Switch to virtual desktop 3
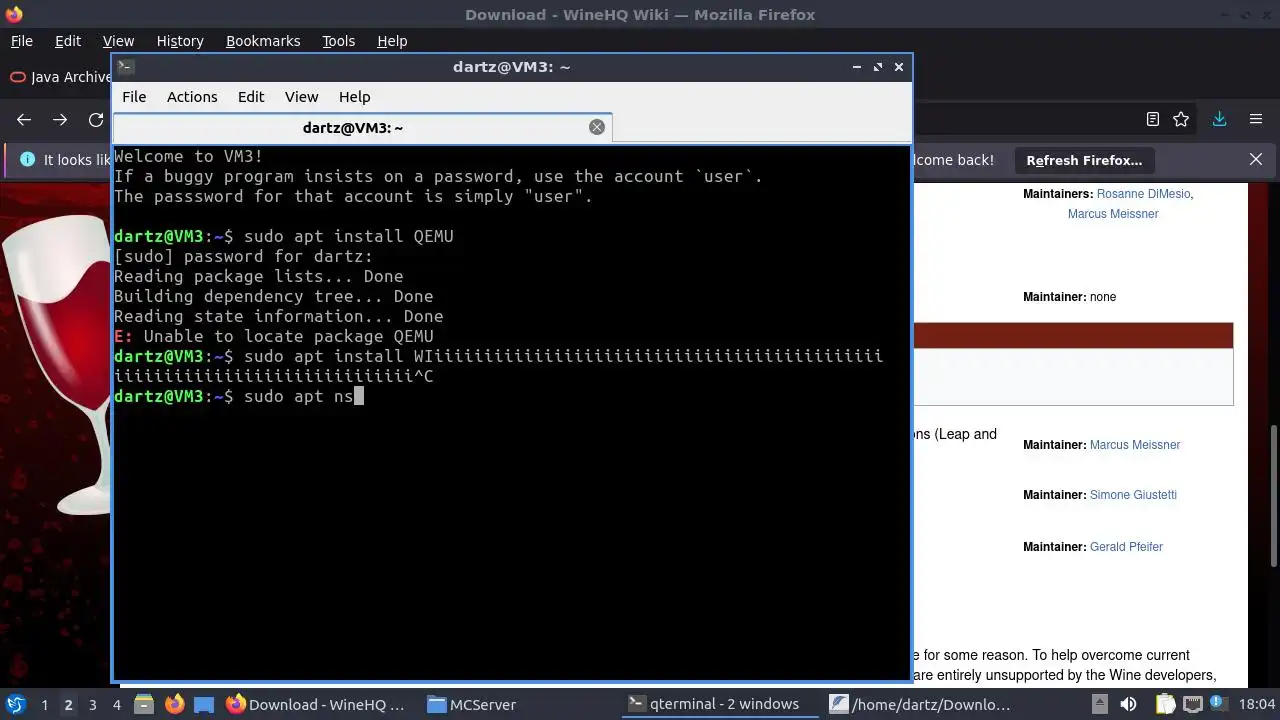1280x720 pixels. coord(93,705)
